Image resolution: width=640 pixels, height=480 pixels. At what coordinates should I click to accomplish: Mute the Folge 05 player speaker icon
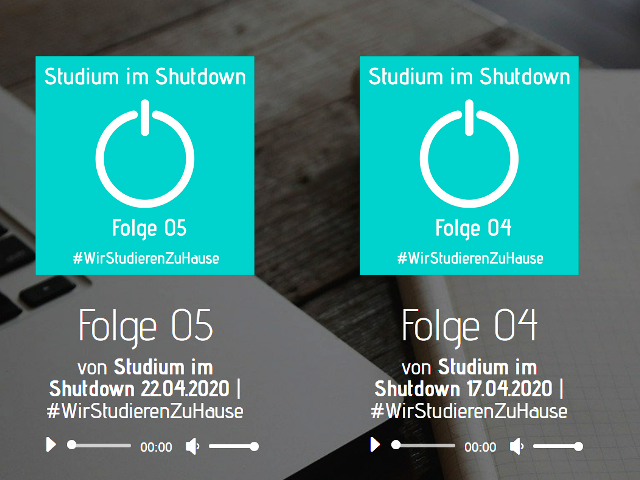tap(192, 447)
